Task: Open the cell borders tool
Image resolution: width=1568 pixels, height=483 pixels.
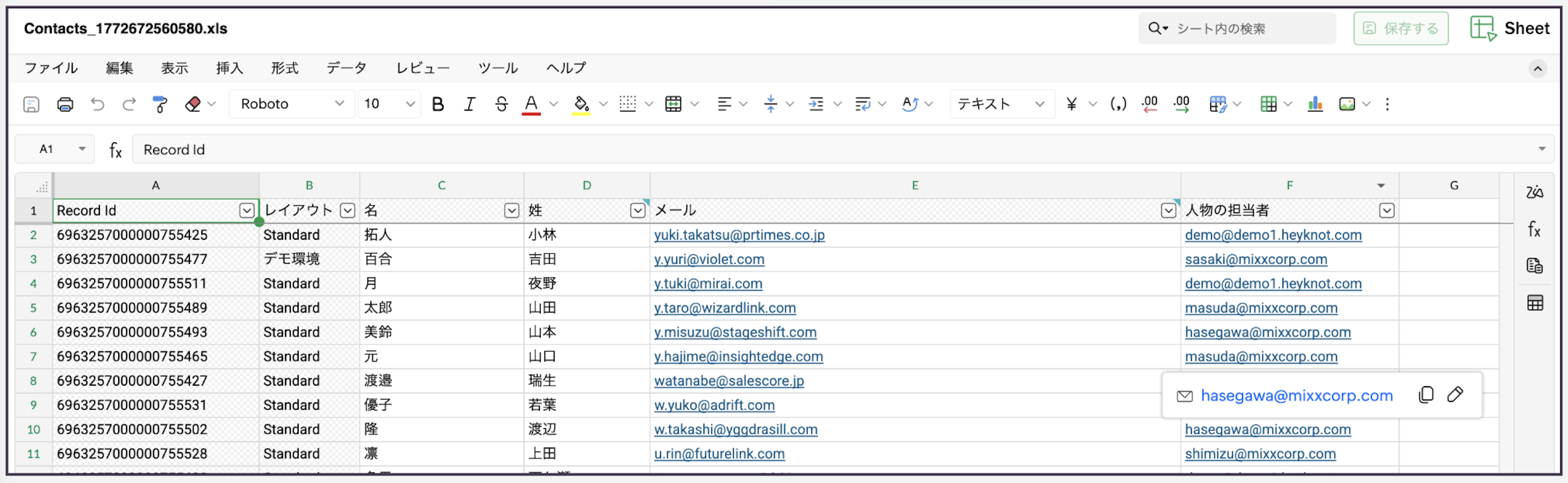Action: pos(628,104)
